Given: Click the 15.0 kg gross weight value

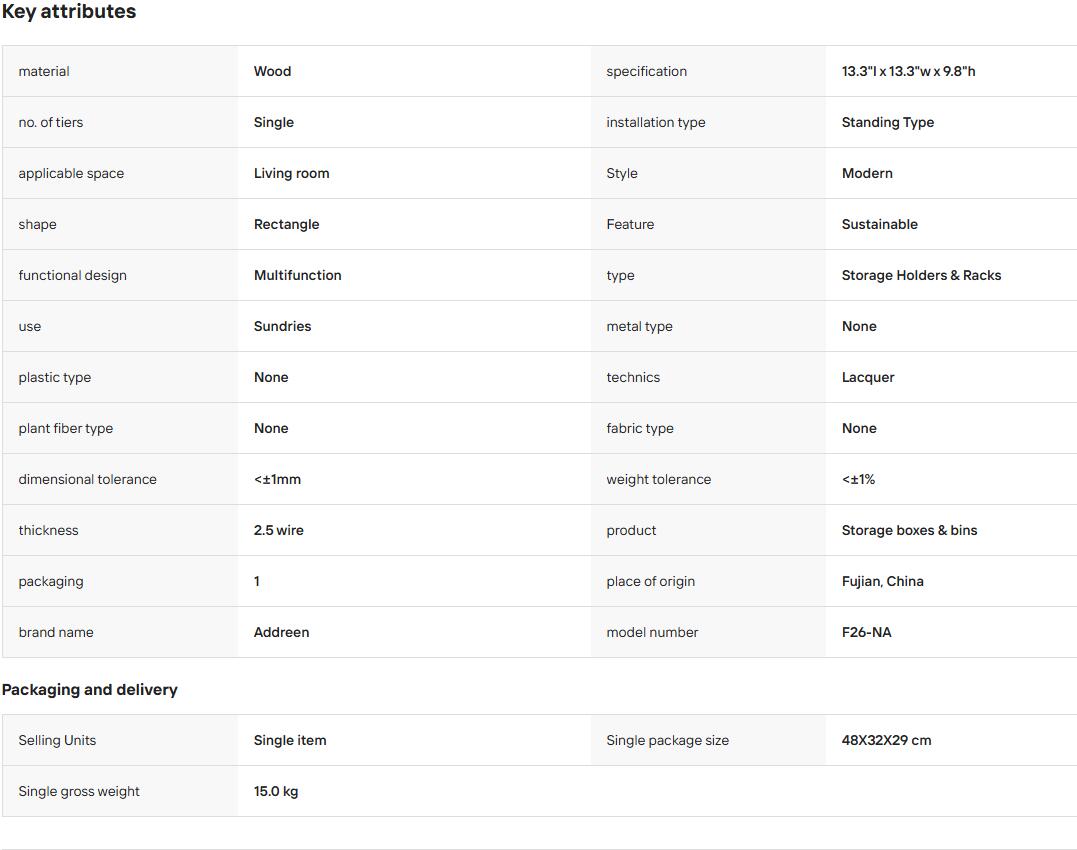Looking at the screenshot, I should tap(276, 791).
